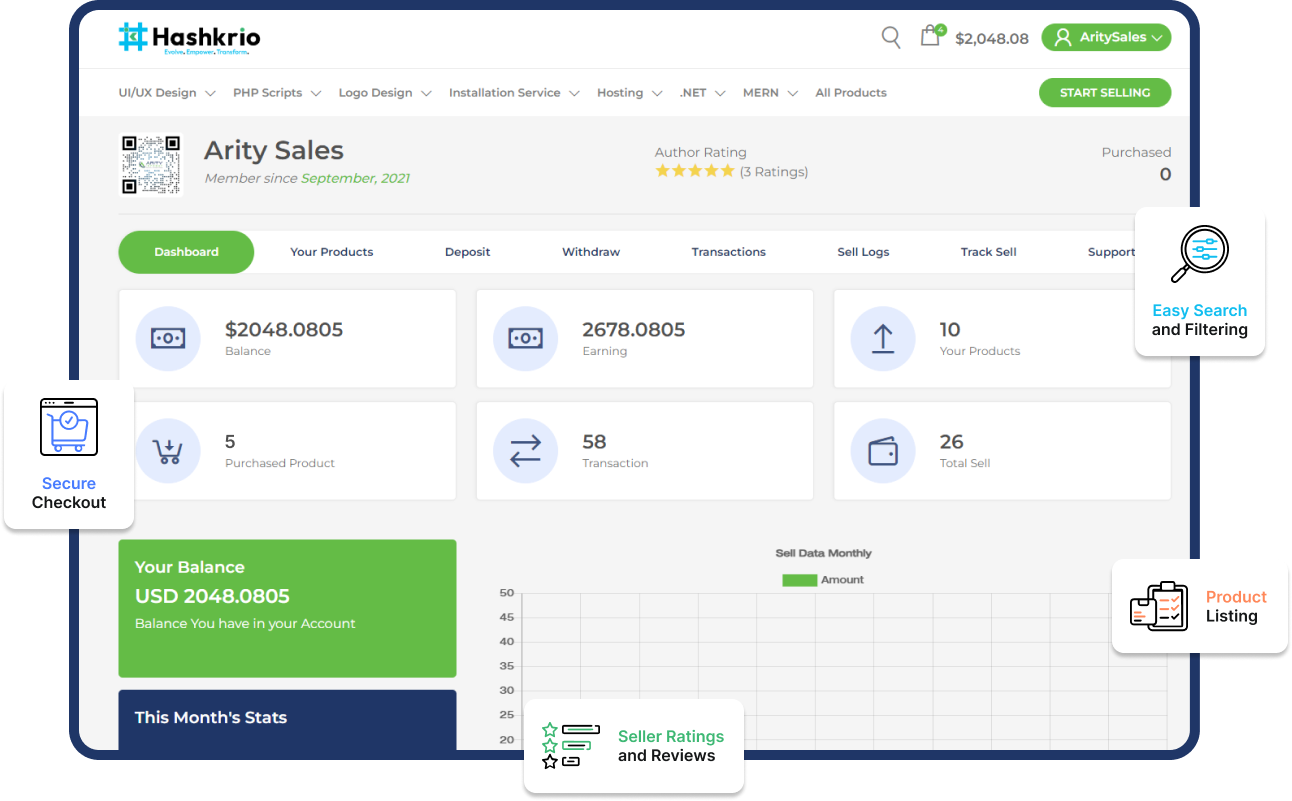Screen dimensions: 1292x801
Task: Click the Seller Ratings stars icon
Action: pos(570,746)
